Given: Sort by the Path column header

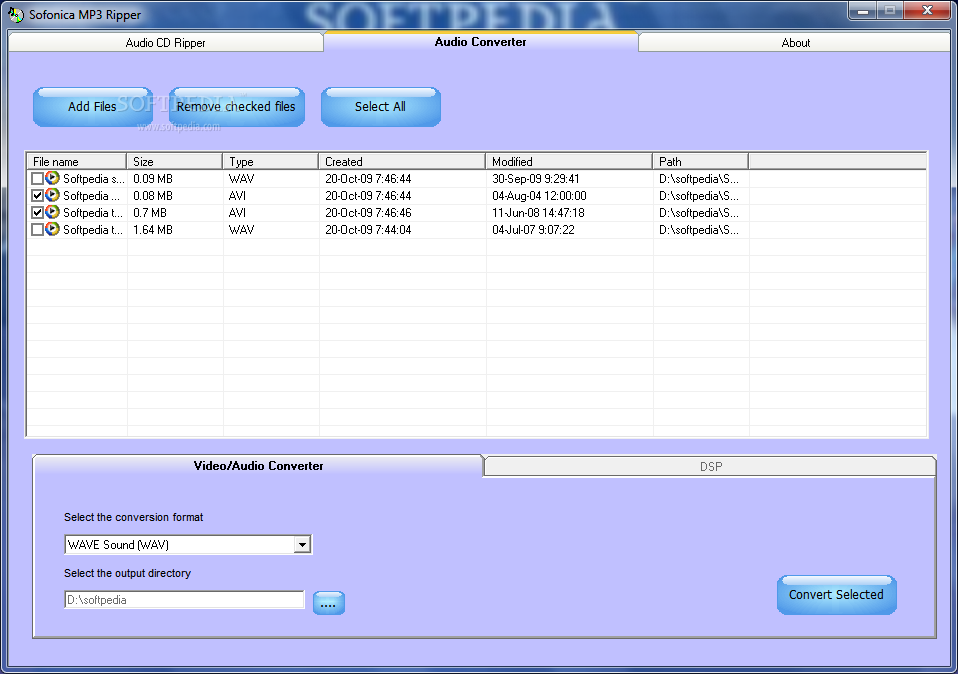Looking at the screenshot, I should (x=701, y=162).
